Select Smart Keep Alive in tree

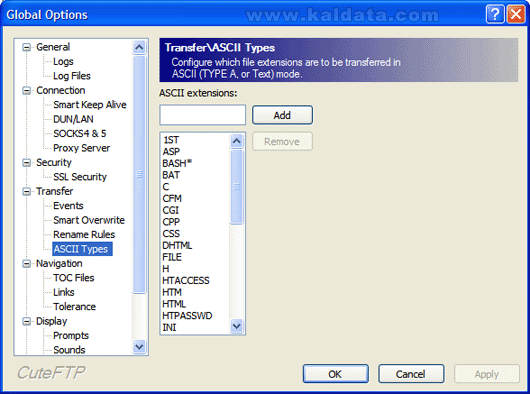tap(90, 105)
